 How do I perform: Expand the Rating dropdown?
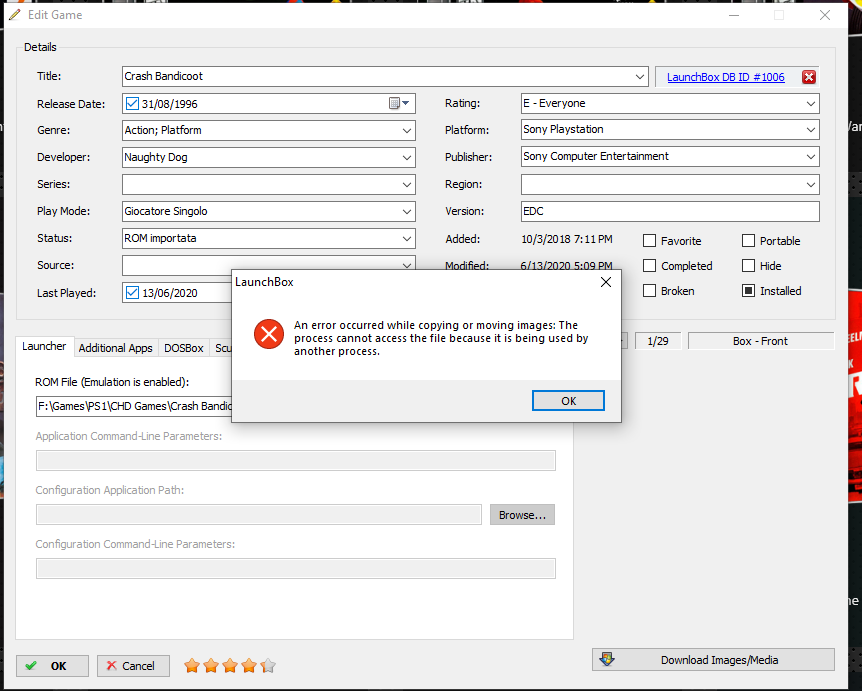pyautogui.click(x=811, y=103)
